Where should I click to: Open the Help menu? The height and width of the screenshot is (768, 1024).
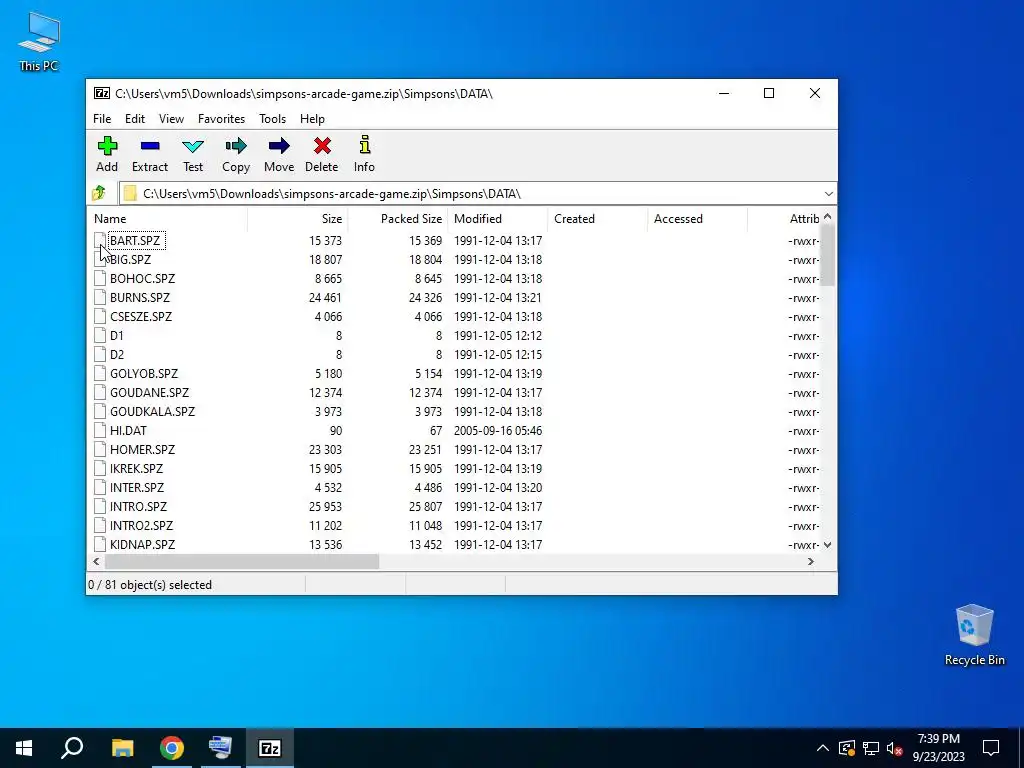312,119
